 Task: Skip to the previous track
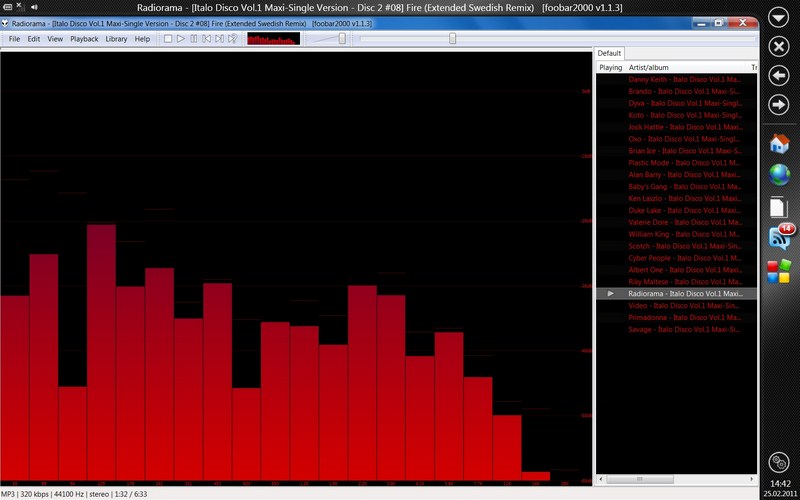[x=207, y=39]
